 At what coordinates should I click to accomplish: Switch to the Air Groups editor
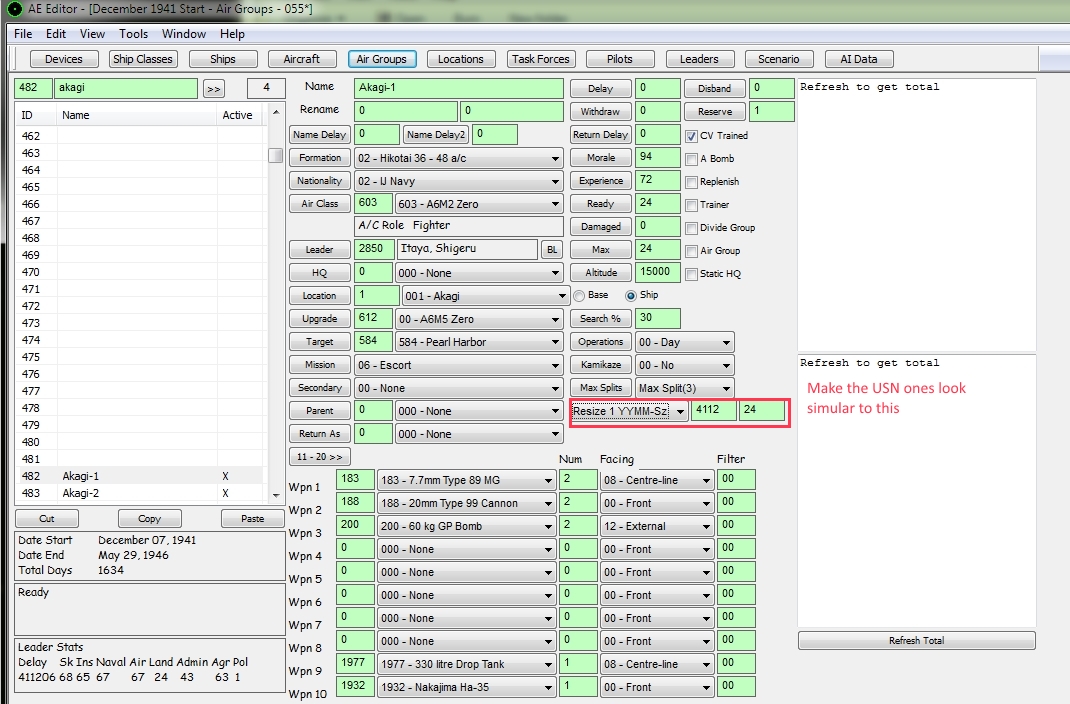pyautogui.click(x=381, y=59)
